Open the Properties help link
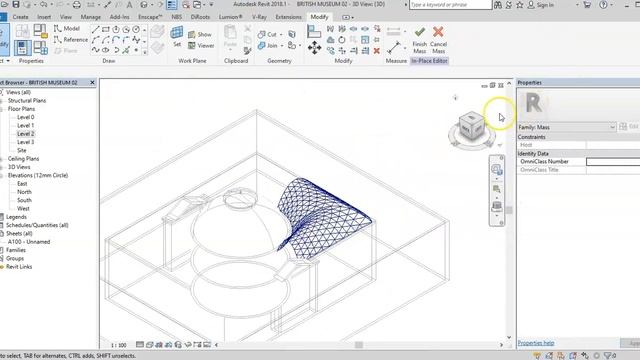Image resolution: width=640 pixels, height=360 pixels. pyautogui.click(x=536, y=343)
